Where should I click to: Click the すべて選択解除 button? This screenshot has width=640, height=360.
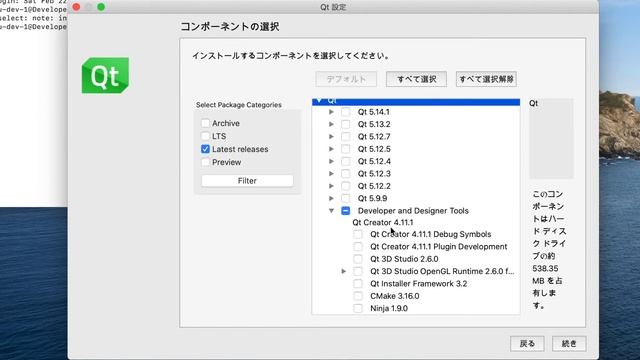tap(486, 79)
